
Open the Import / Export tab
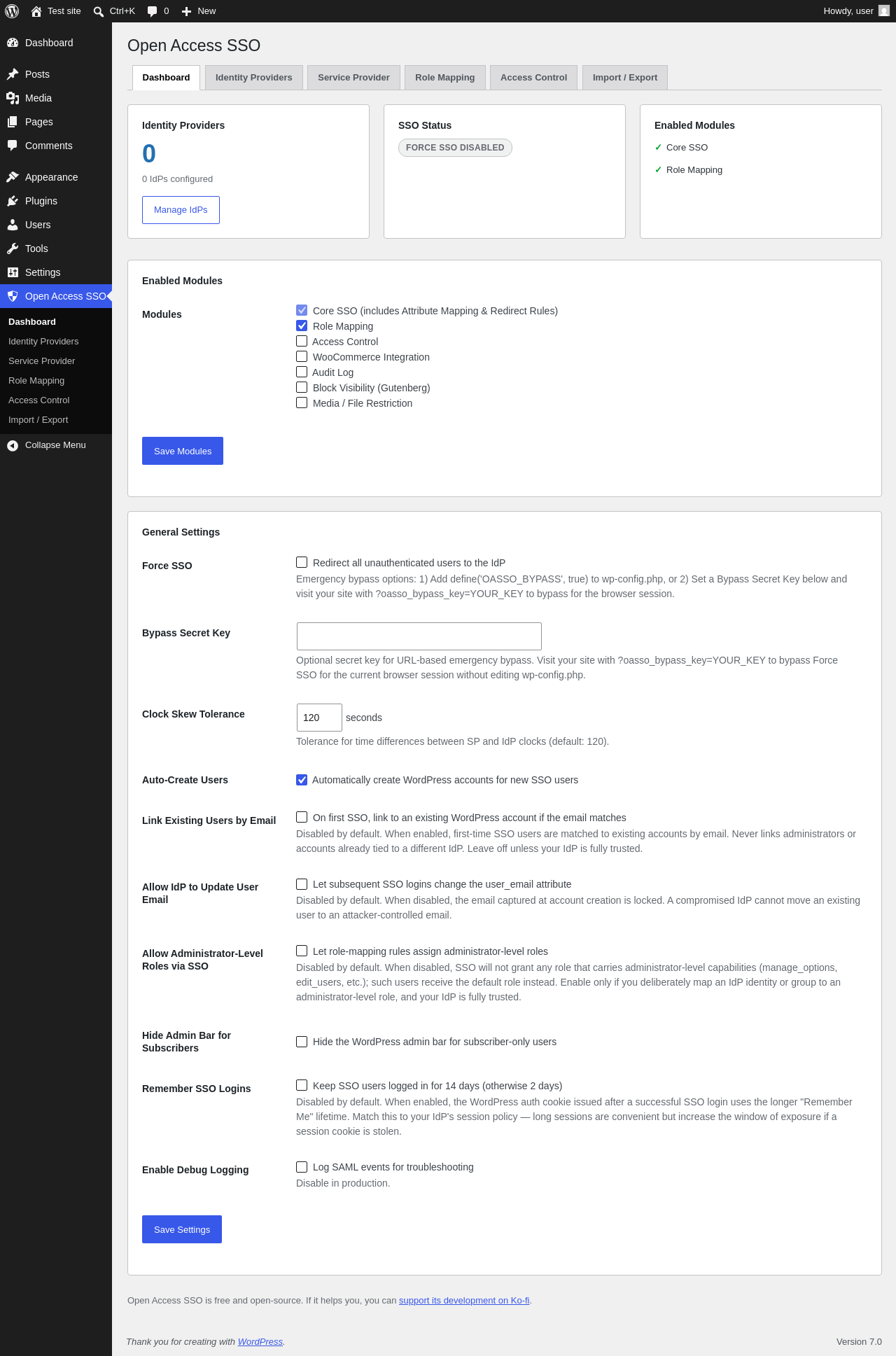[x=625, y=78]
